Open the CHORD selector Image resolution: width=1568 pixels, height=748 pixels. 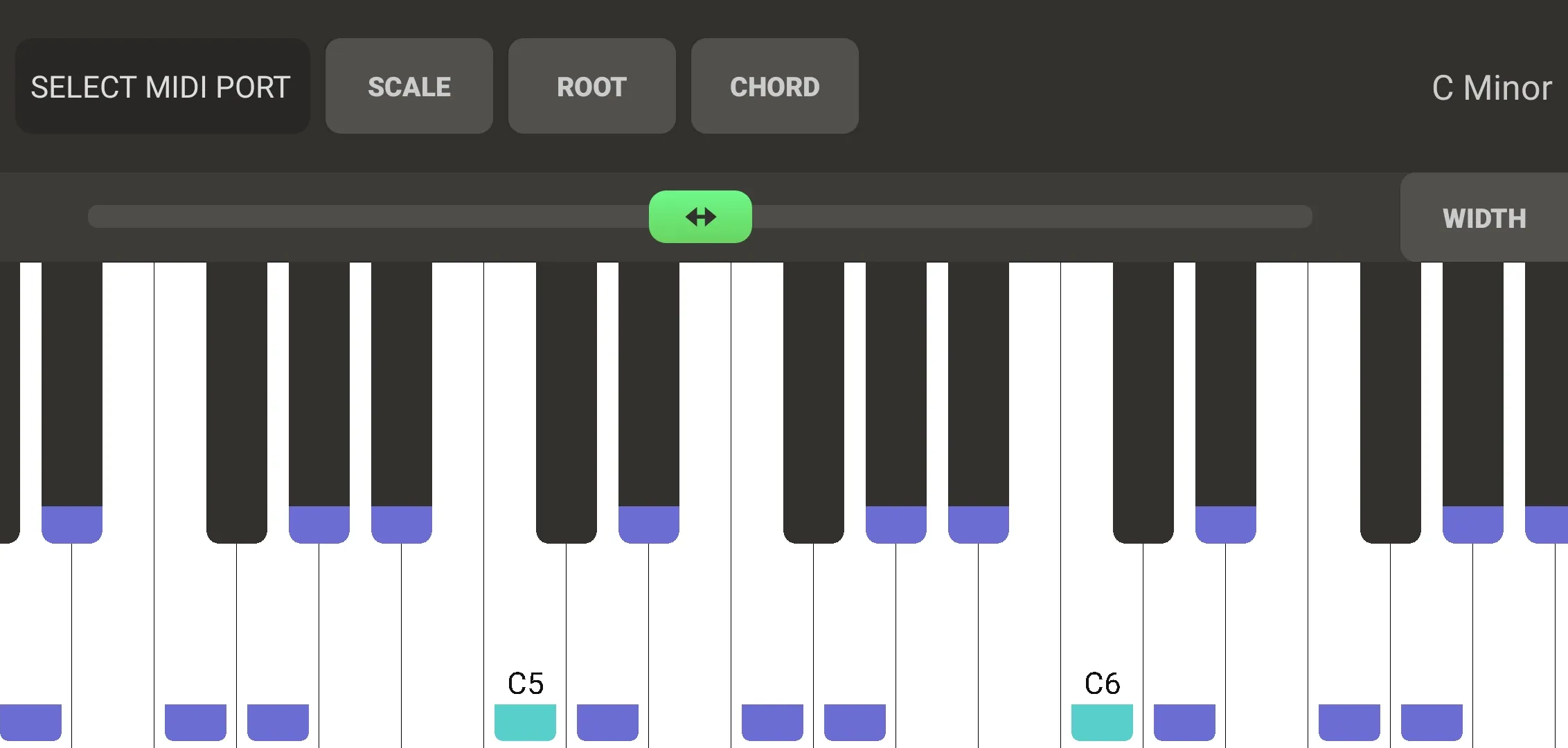(774, 86)
